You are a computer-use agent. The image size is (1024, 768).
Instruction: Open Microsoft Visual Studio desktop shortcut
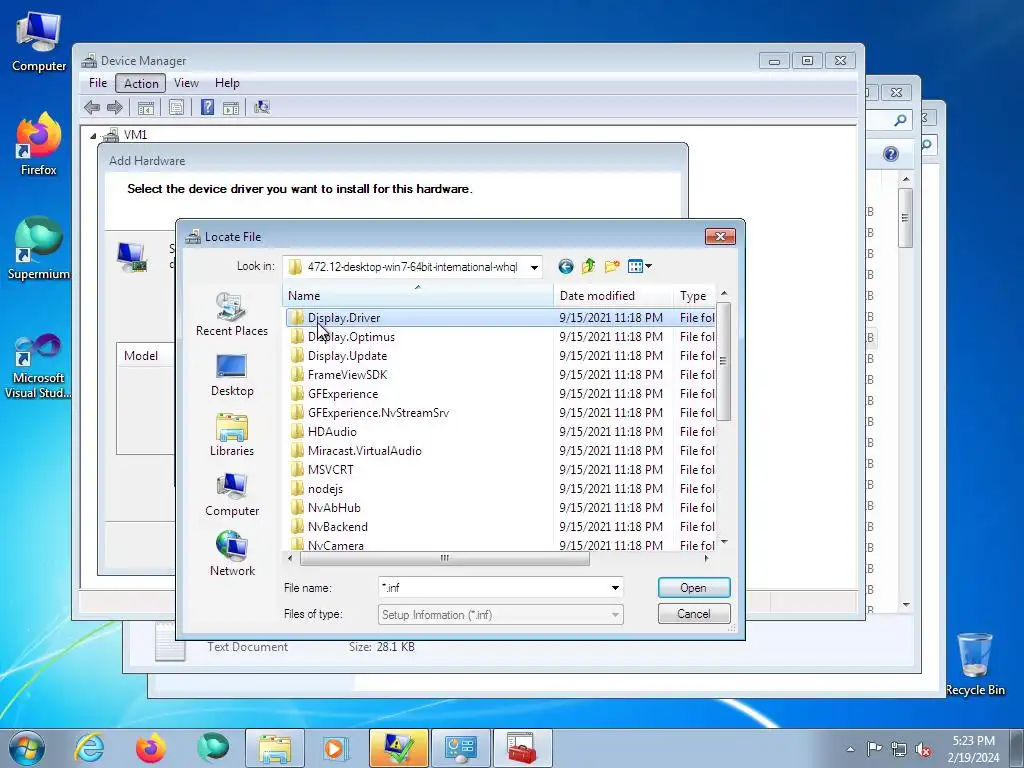point(39,366)
